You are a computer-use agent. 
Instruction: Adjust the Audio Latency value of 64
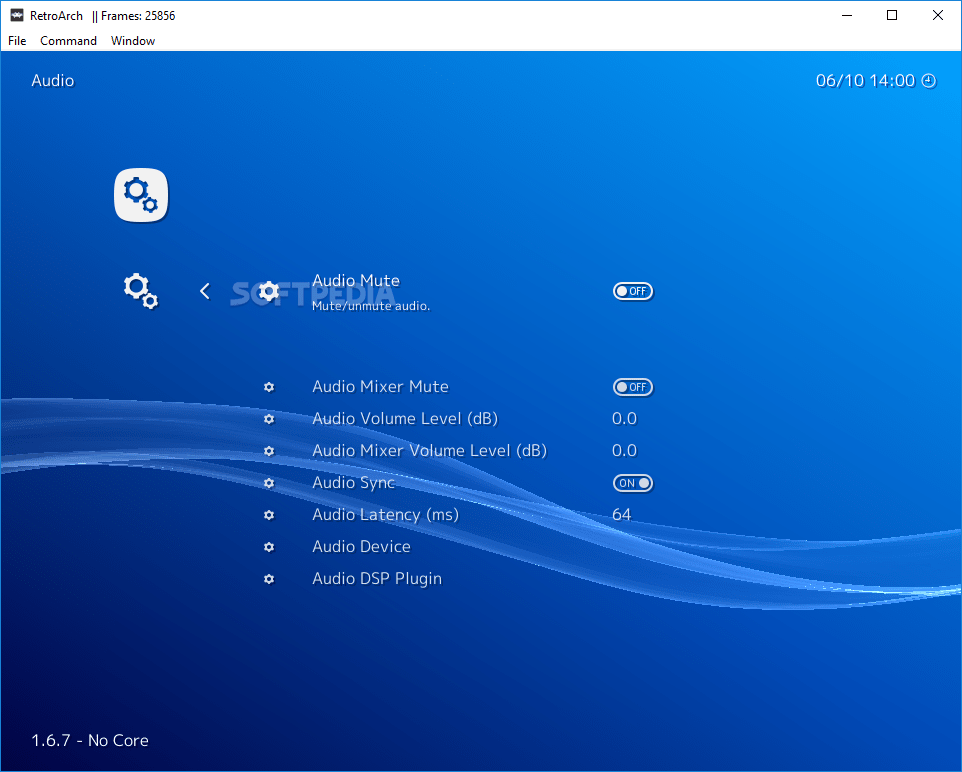click(x=622, y=515)
